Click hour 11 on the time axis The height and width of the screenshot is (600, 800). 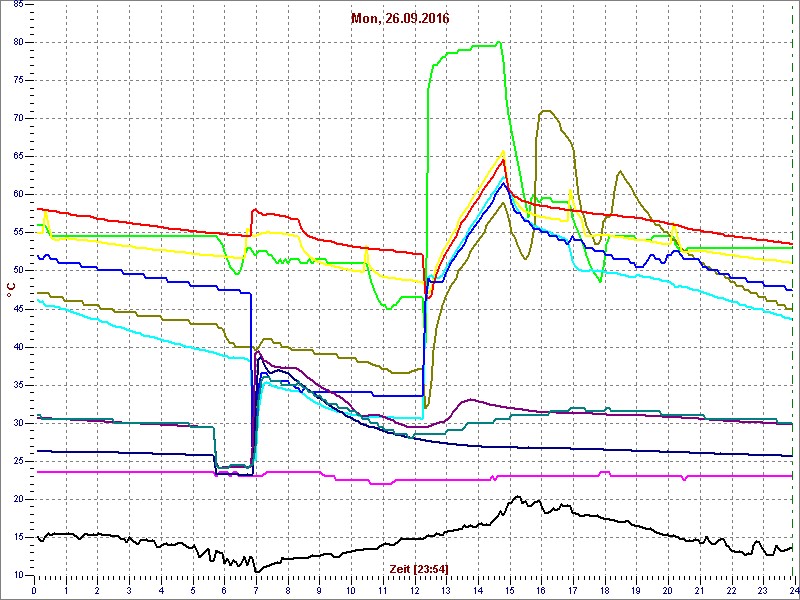click(383, 590)
